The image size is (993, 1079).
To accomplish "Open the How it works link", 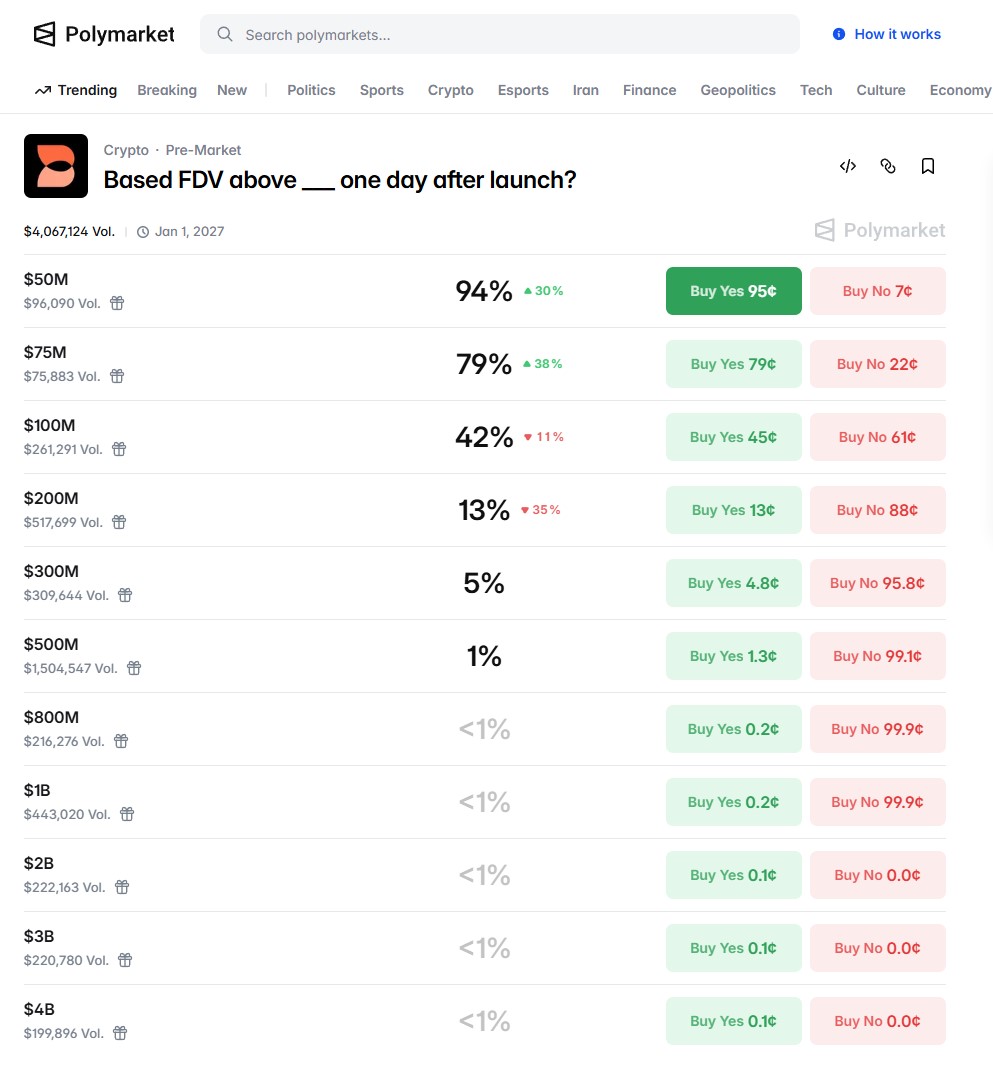I will click(887, 34).
